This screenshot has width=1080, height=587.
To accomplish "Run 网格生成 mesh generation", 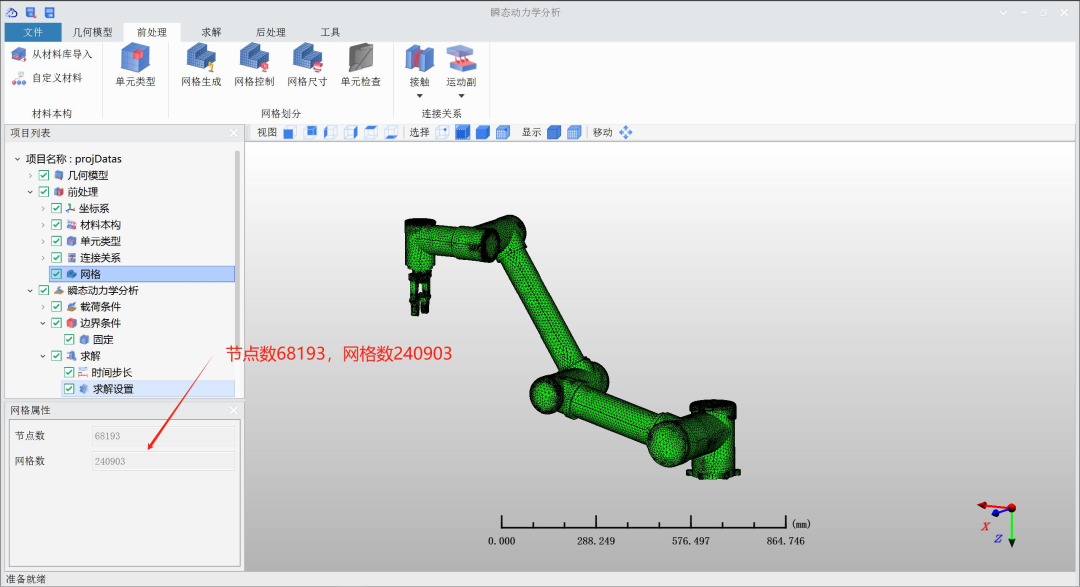I will (x=201, y=65).
